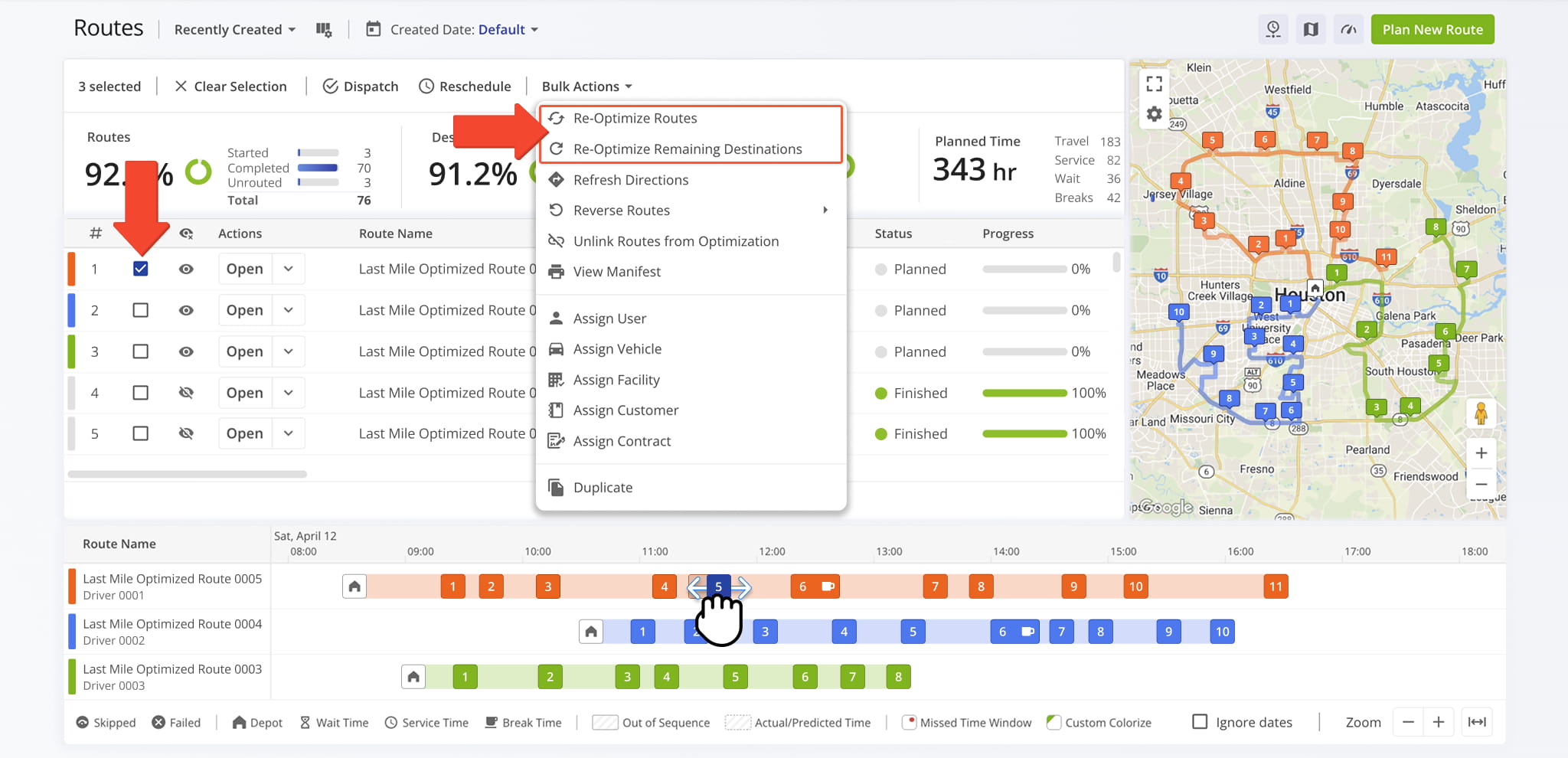The width and height of the screenshot is (1568, 758).
Task: Expand the Open action dropdown for route 2
Action: pos(289,310)
